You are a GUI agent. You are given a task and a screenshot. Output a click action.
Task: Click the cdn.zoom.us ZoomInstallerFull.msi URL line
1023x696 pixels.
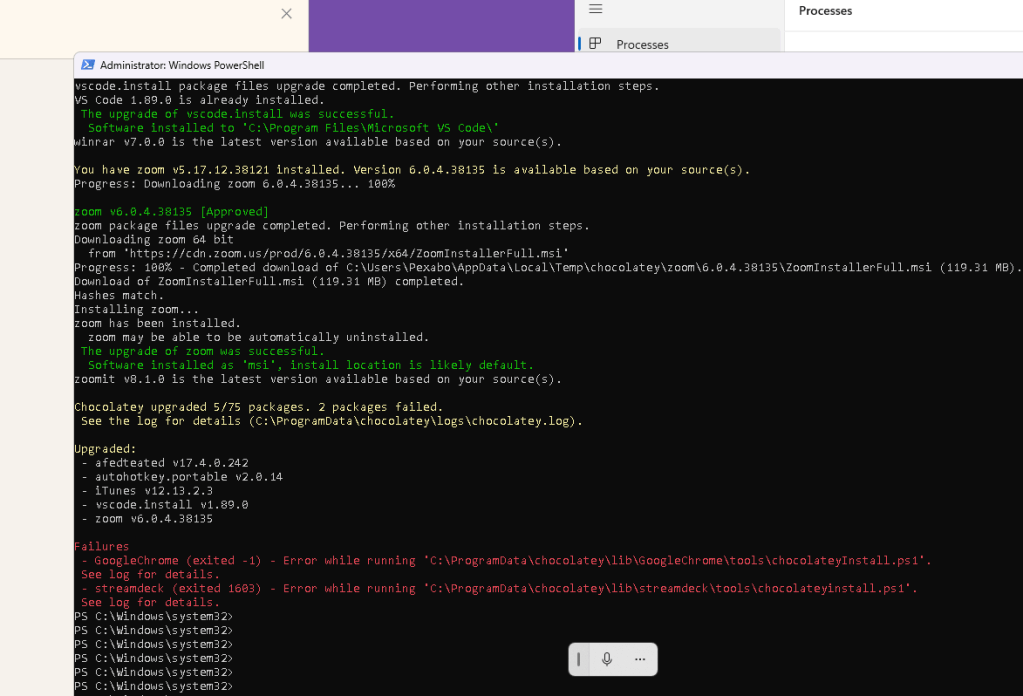click(328, 253)
